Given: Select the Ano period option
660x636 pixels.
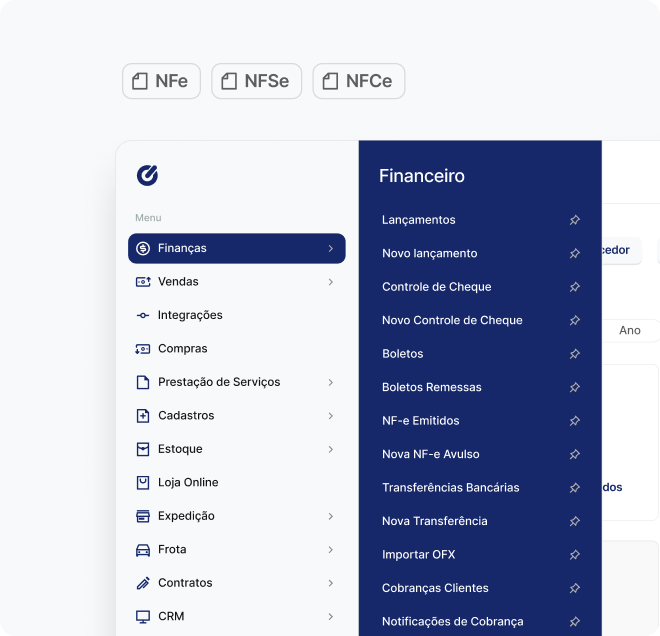Looking at the screenshot, I should coord(630,330).
